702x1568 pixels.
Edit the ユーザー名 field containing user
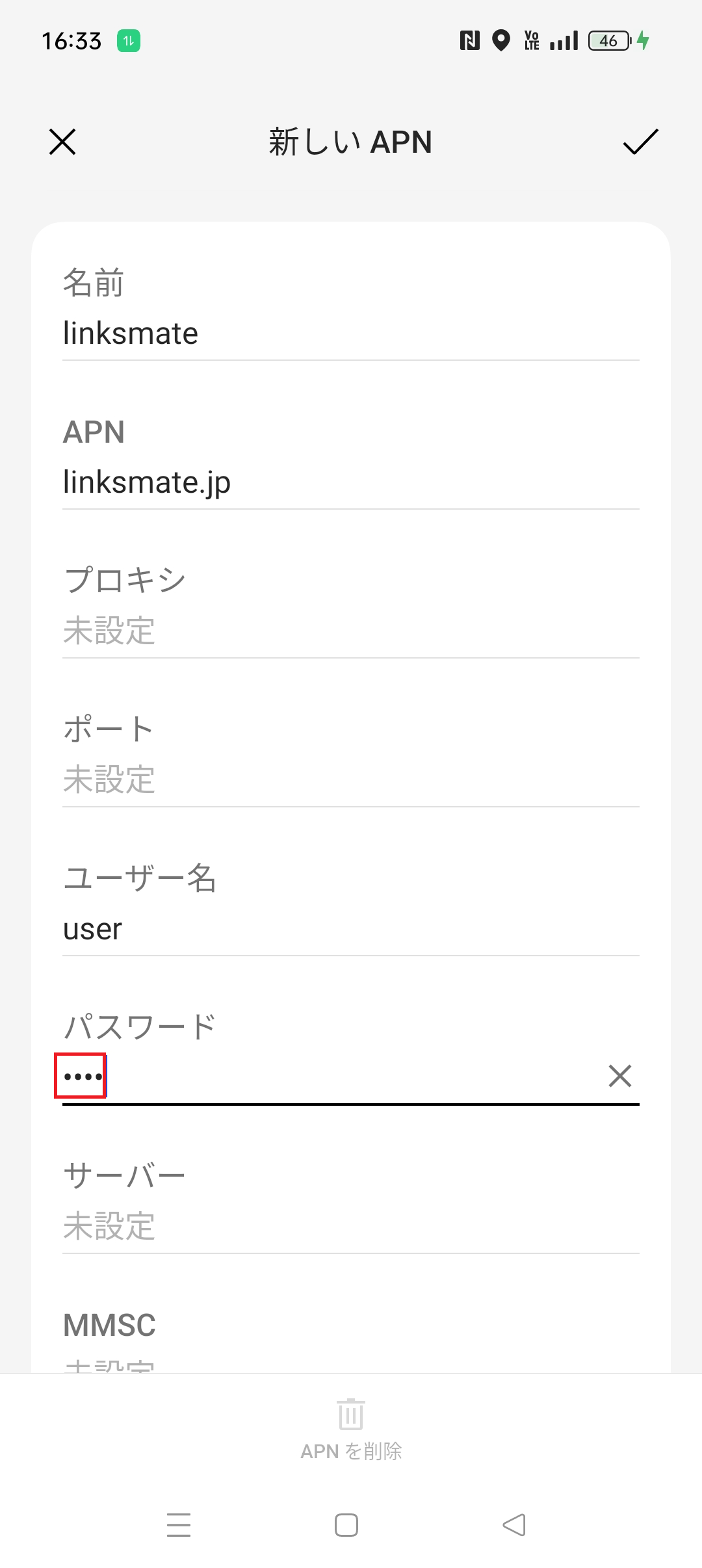[351, 929]
